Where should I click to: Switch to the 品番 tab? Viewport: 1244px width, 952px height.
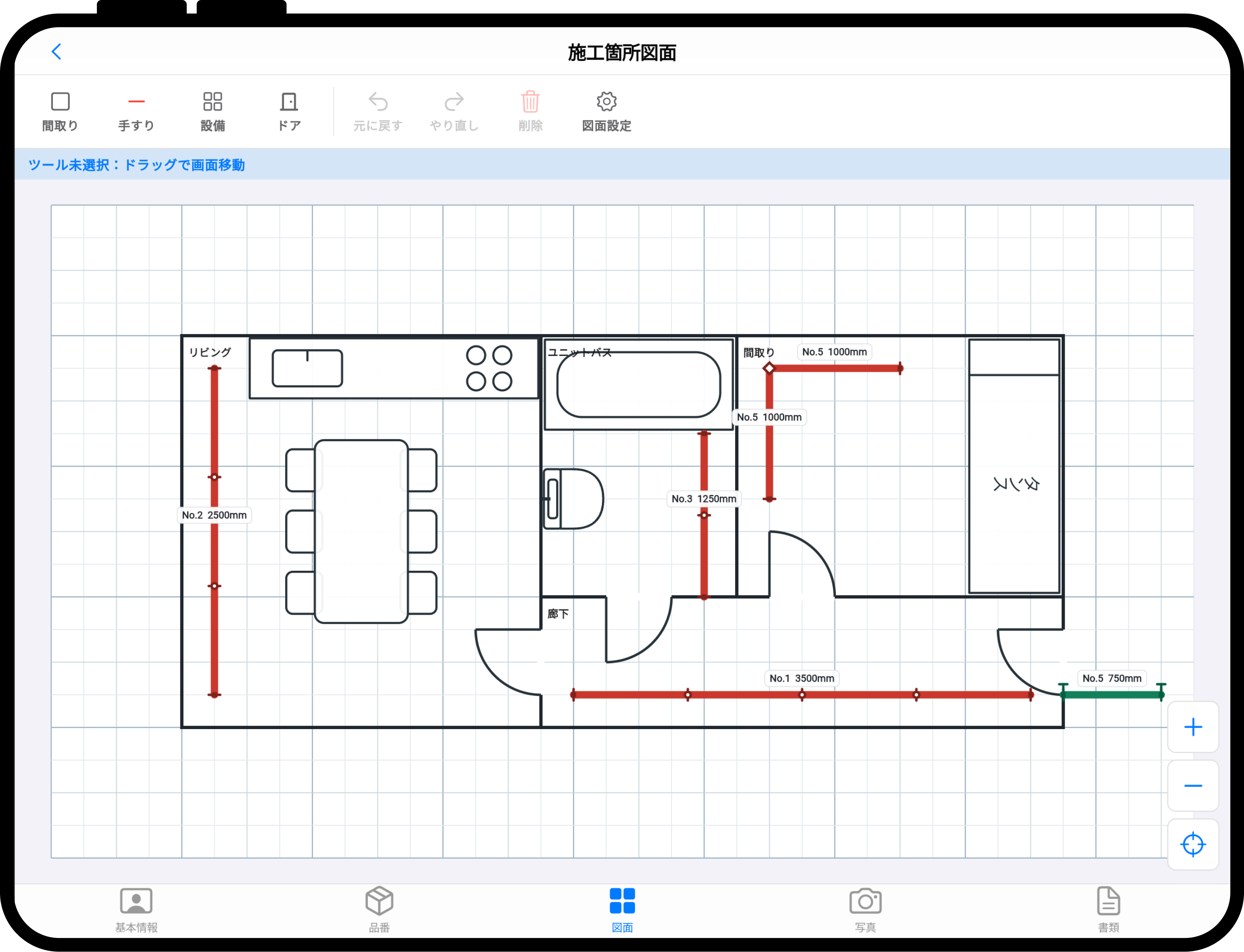point(379,909)
